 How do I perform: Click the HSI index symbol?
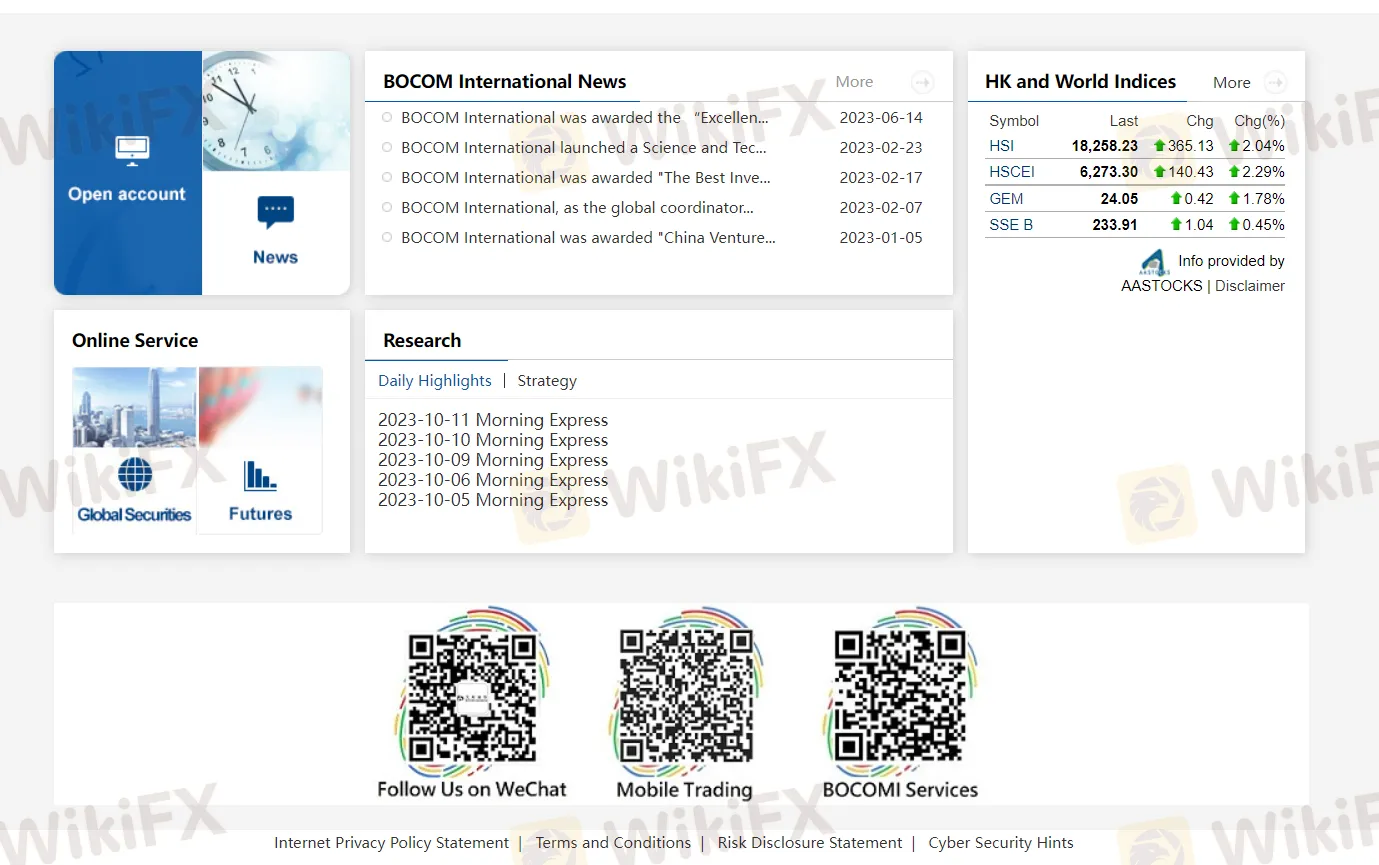click(x=1001, y=146)
